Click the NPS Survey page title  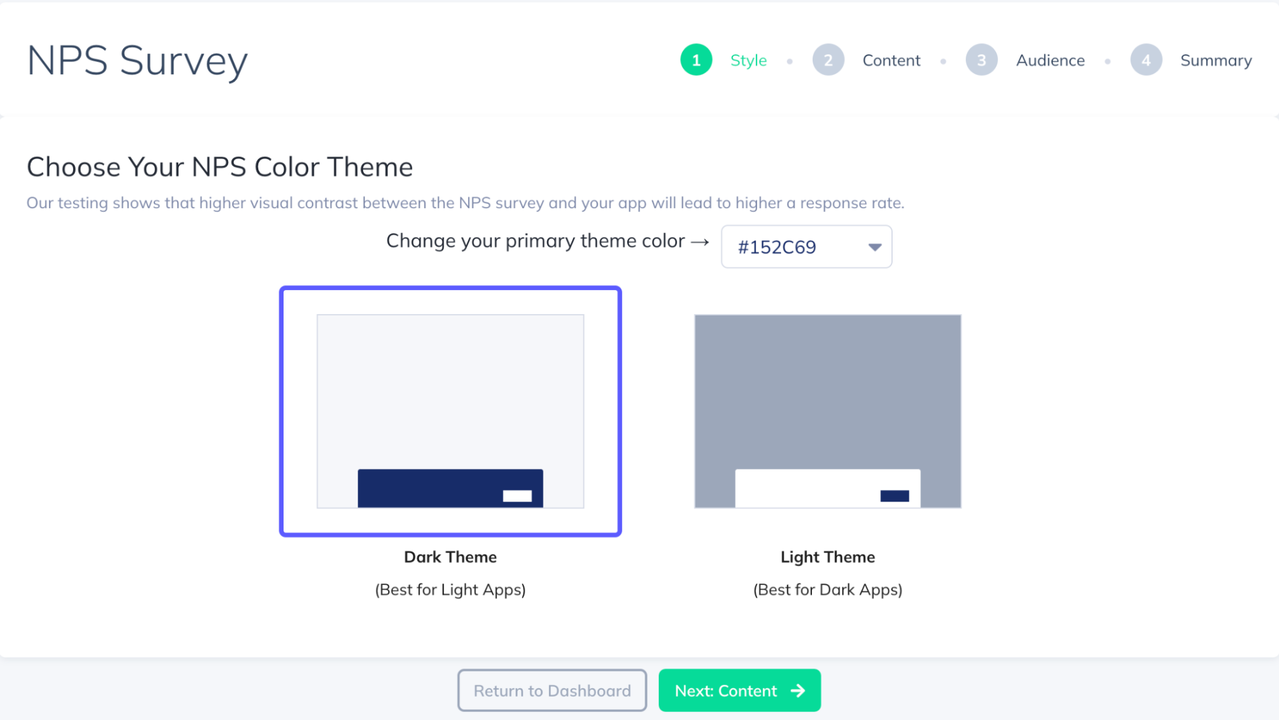[x=137, y=60]
